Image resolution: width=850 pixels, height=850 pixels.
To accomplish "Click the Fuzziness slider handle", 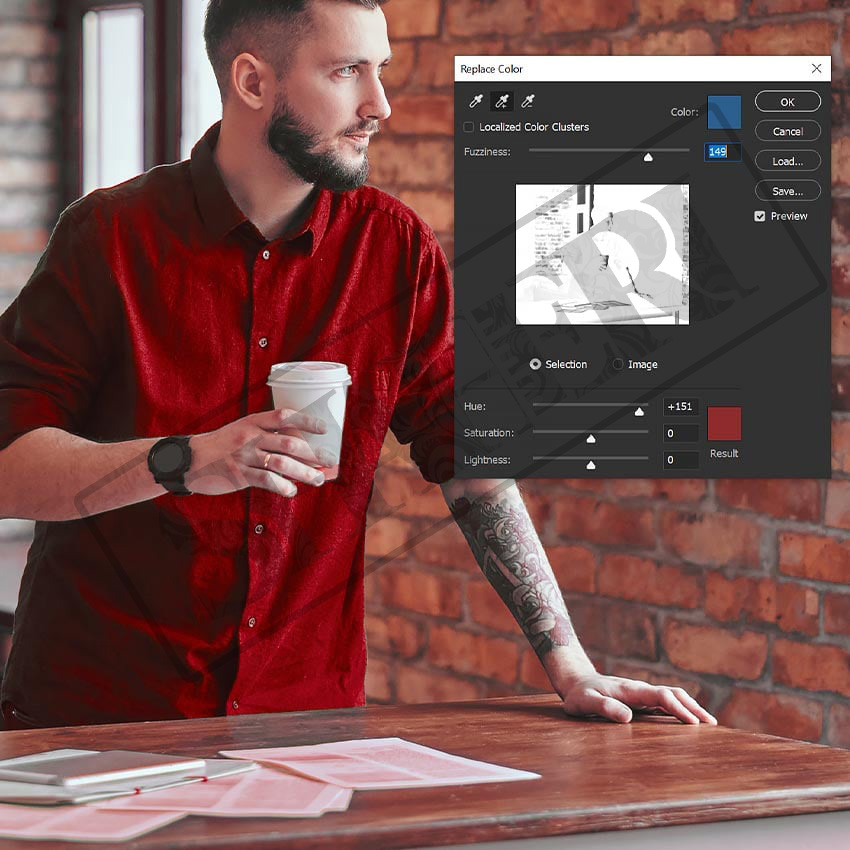I will pos(648,157).
